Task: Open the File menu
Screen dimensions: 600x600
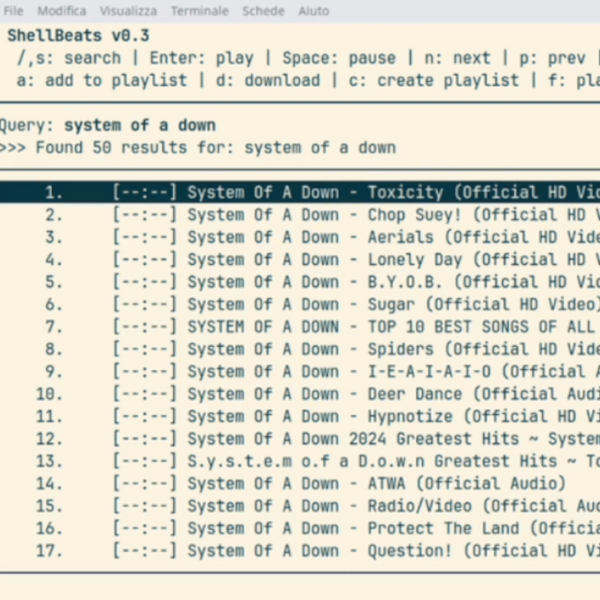Action: 14,10
